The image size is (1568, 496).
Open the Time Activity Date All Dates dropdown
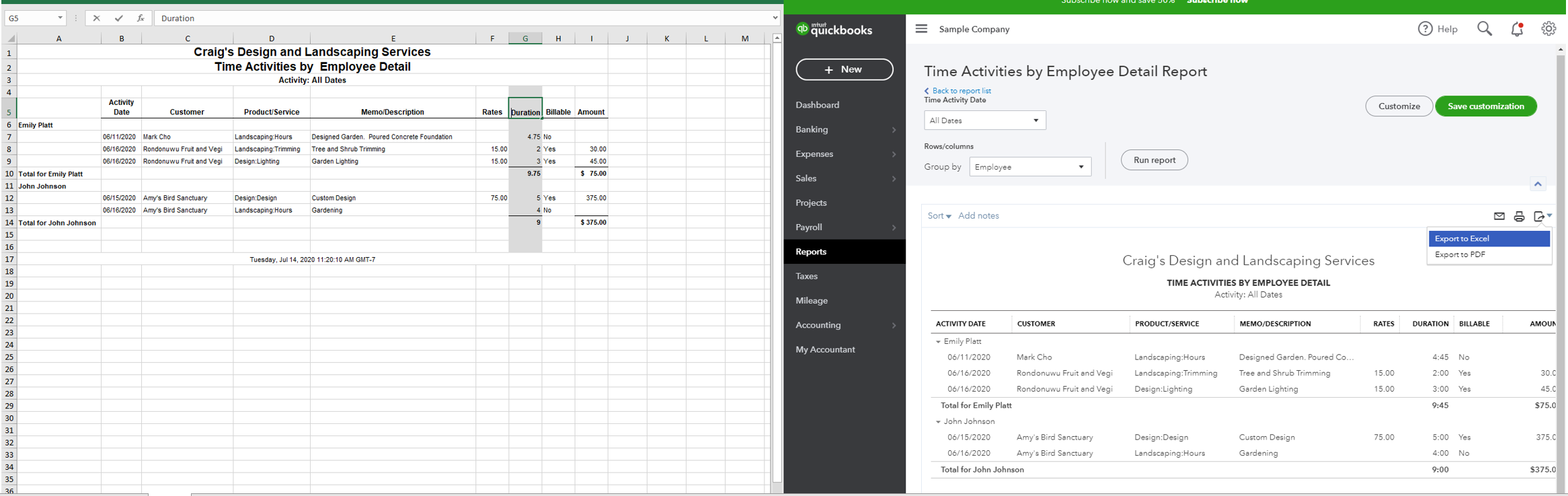coord(984,120)
